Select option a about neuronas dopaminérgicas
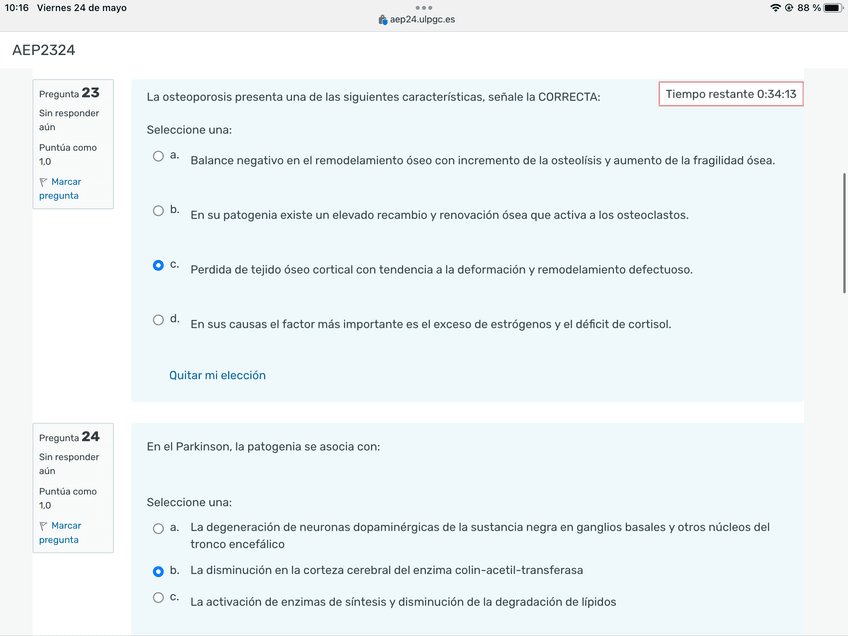 point(158,528)
